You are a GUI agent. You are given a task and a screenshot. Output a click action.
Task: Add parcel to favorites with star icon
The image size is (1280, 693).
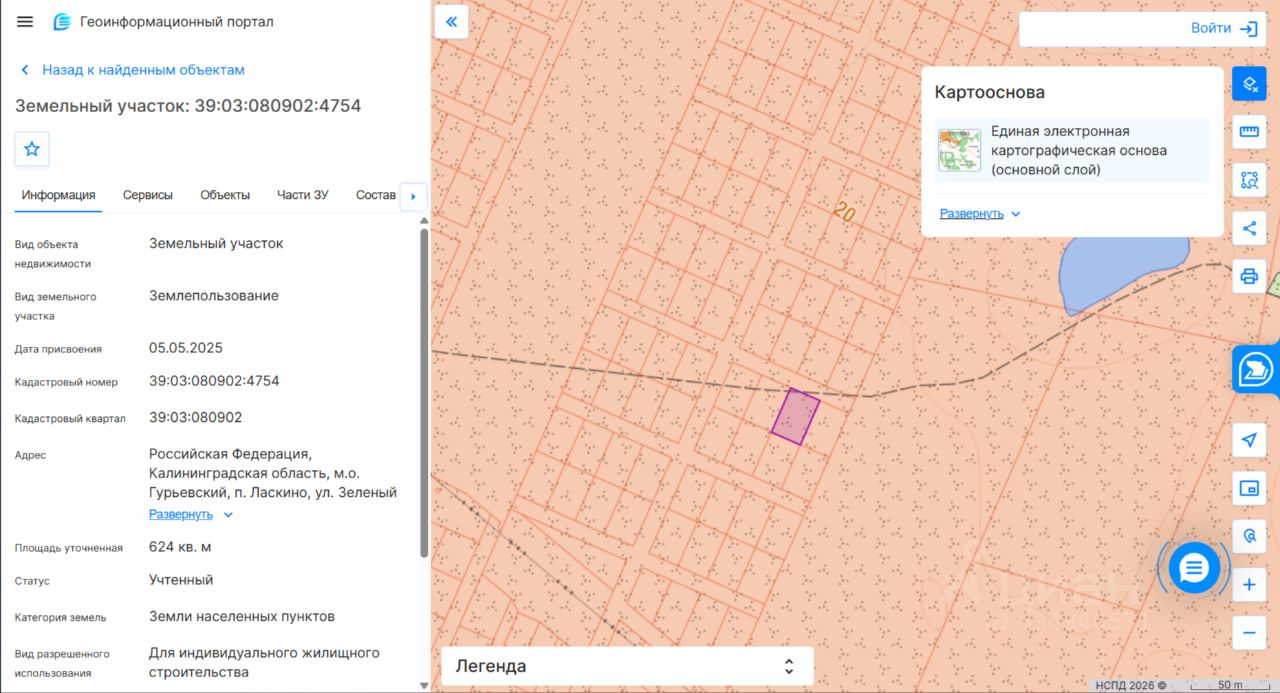[x=32, y=149]
